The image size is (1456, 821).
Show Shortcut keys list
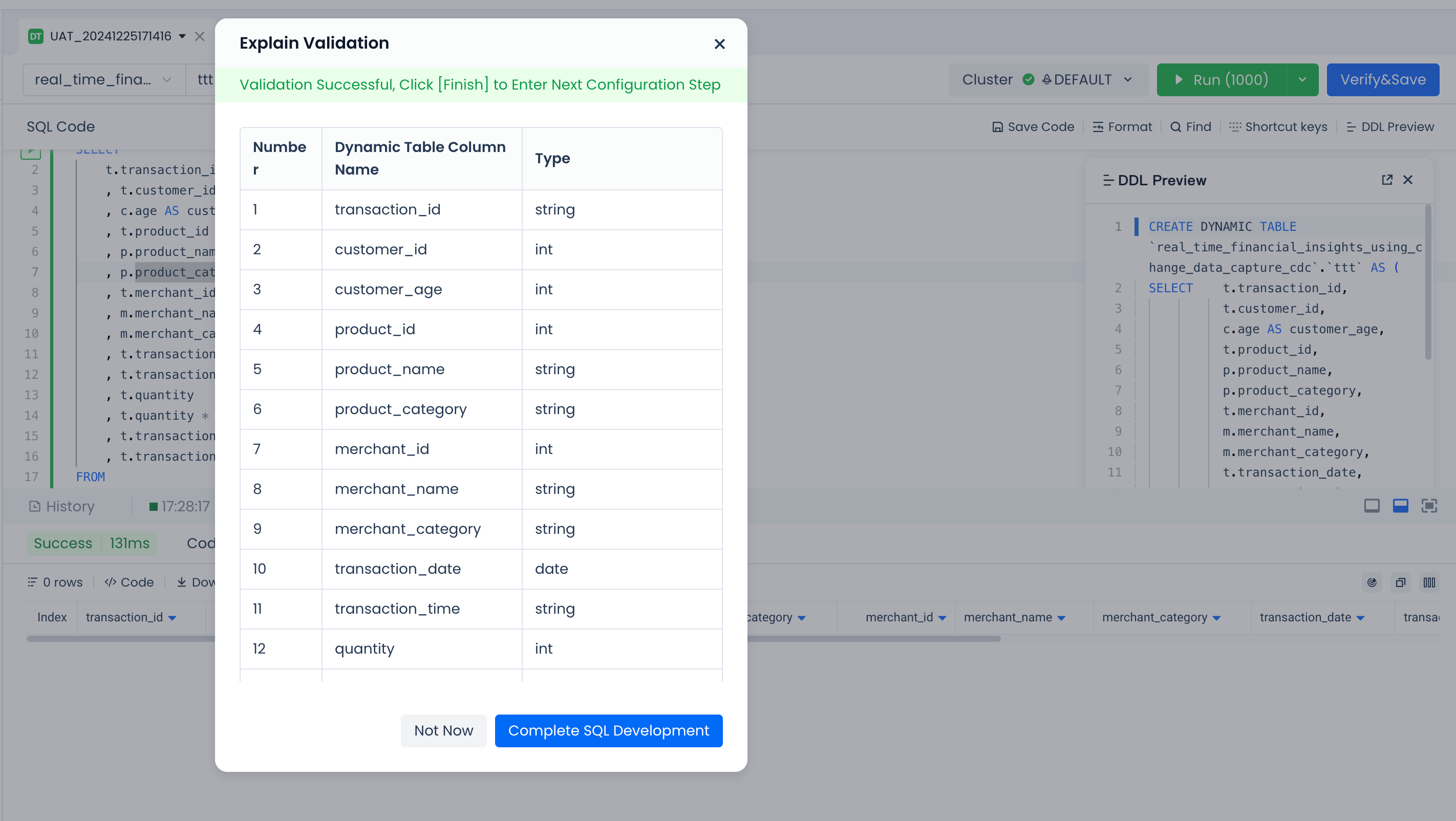(1278, 127)
